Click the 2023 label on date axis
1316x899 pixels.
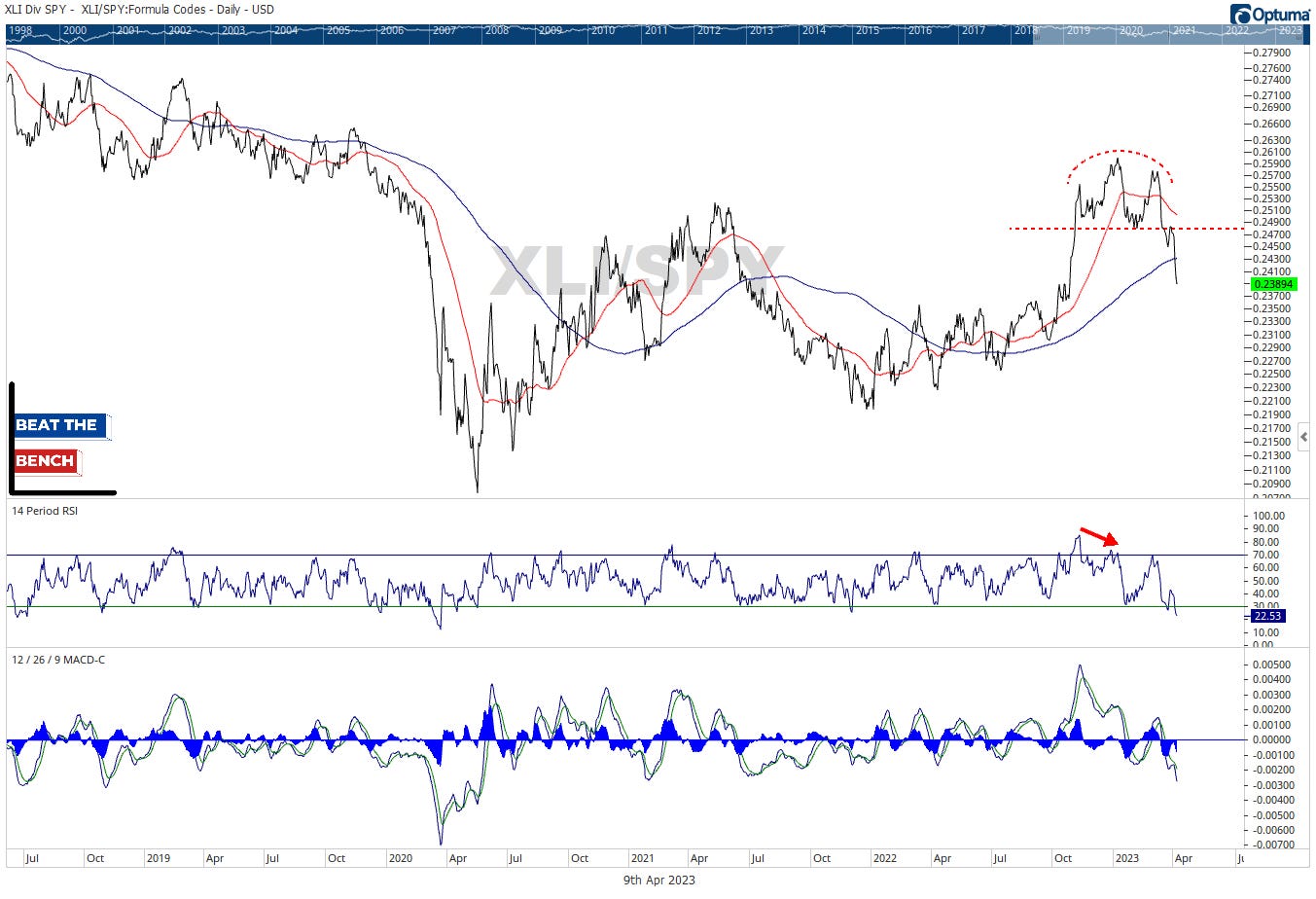click(x=1126, y=859)
